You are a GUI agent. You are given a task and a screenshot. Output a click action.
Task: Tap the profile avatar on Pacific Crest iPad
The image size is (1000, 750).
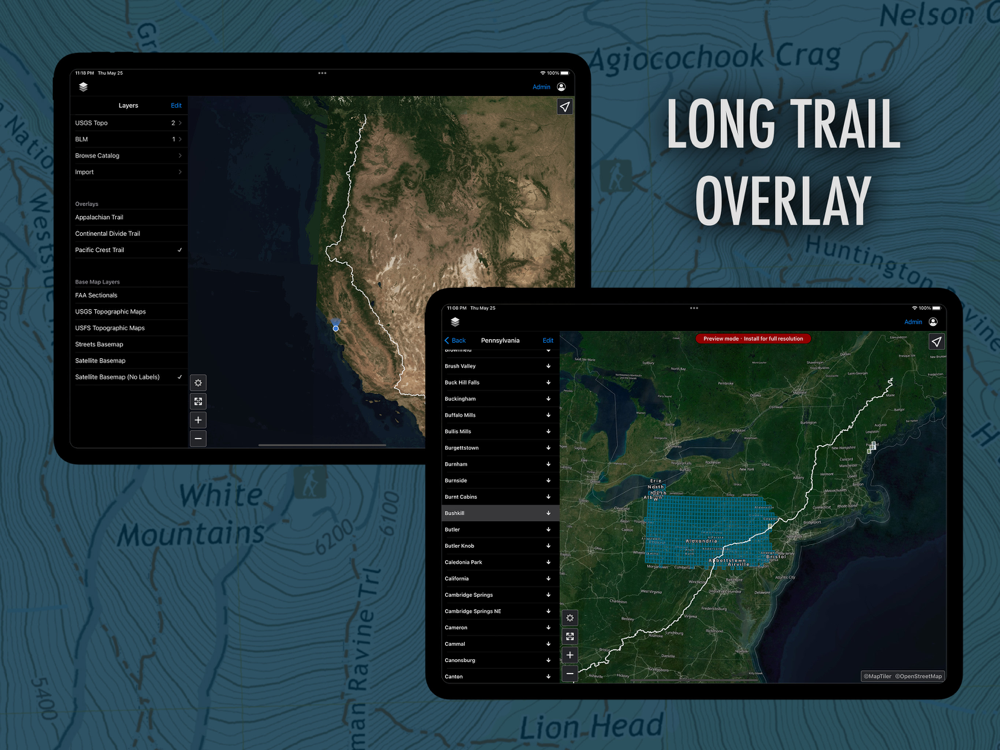pos(561,87)
